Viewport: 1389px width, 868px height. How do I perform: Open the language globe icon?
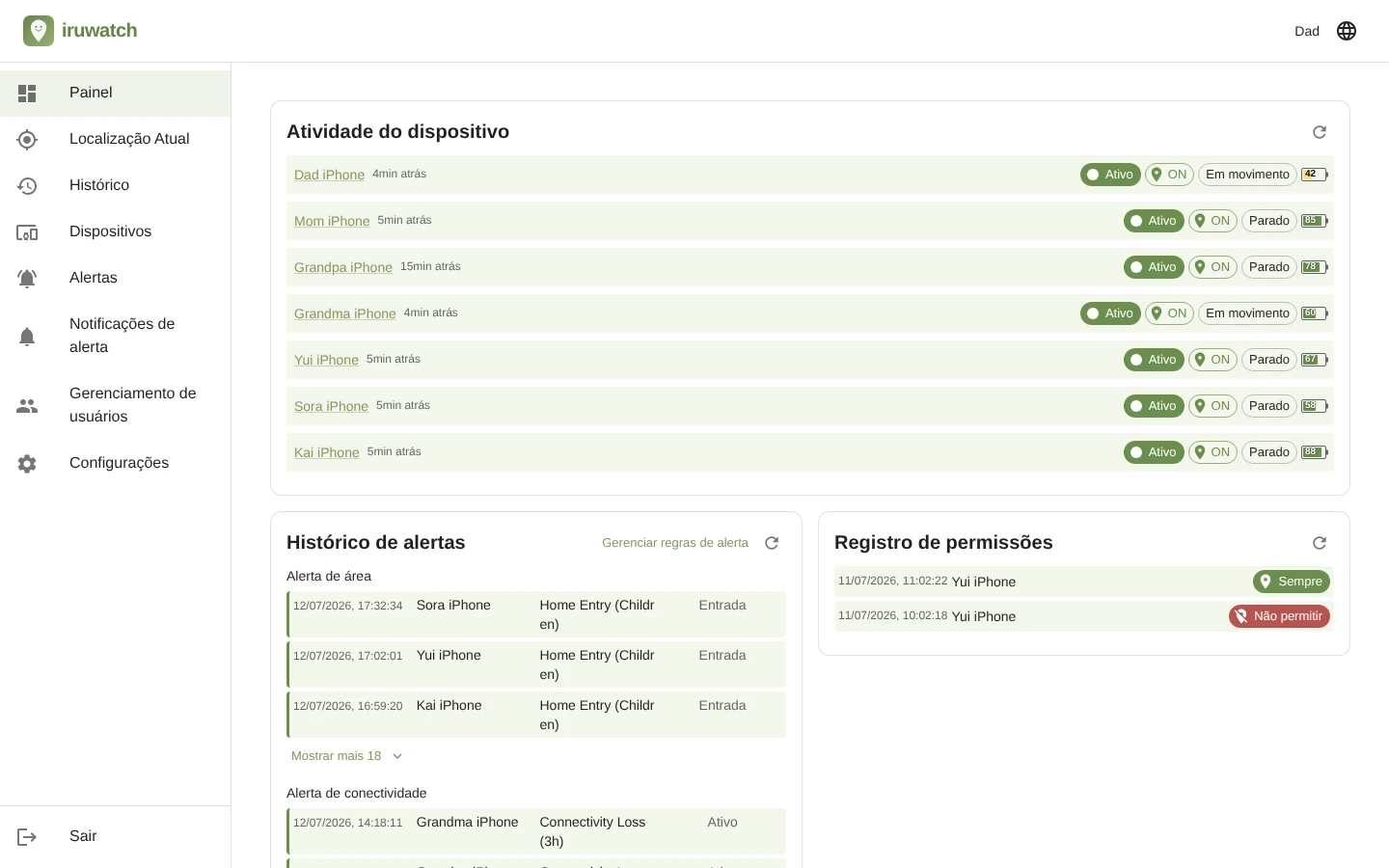[x=1347, y=31]
